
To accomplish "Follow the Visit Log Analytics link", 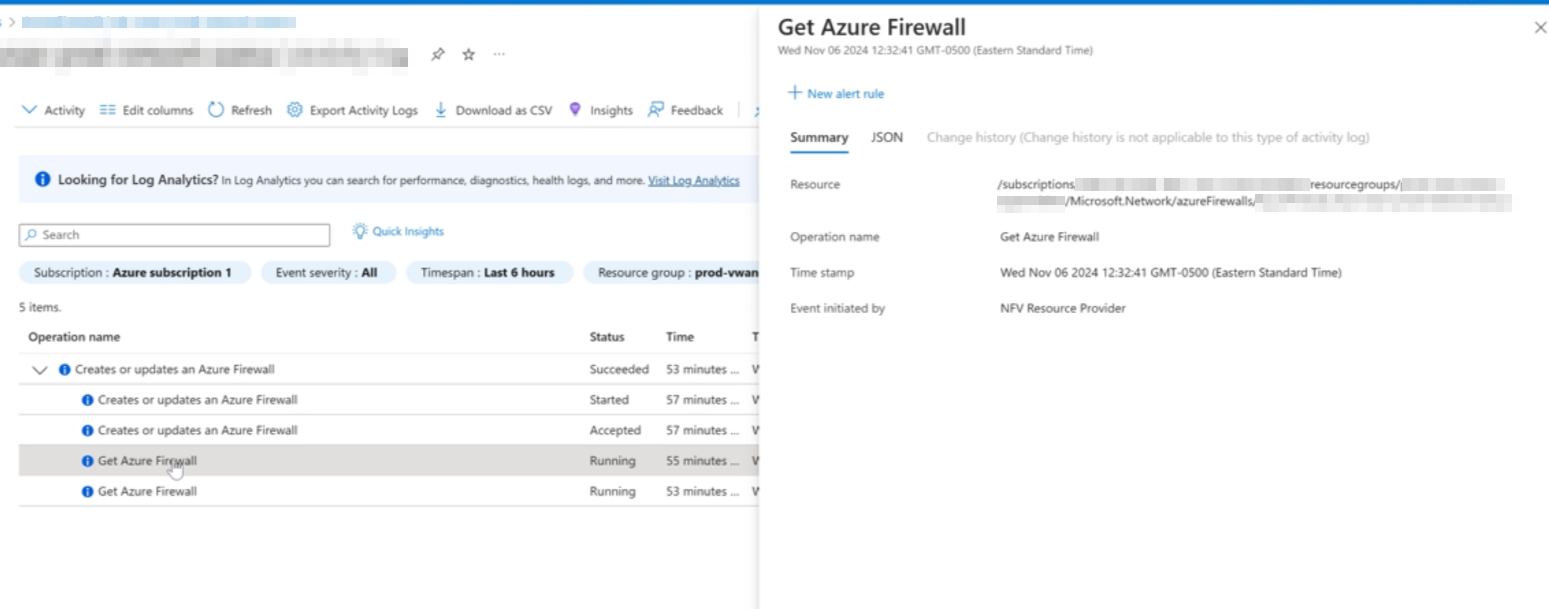I will (x=694, y=181).
